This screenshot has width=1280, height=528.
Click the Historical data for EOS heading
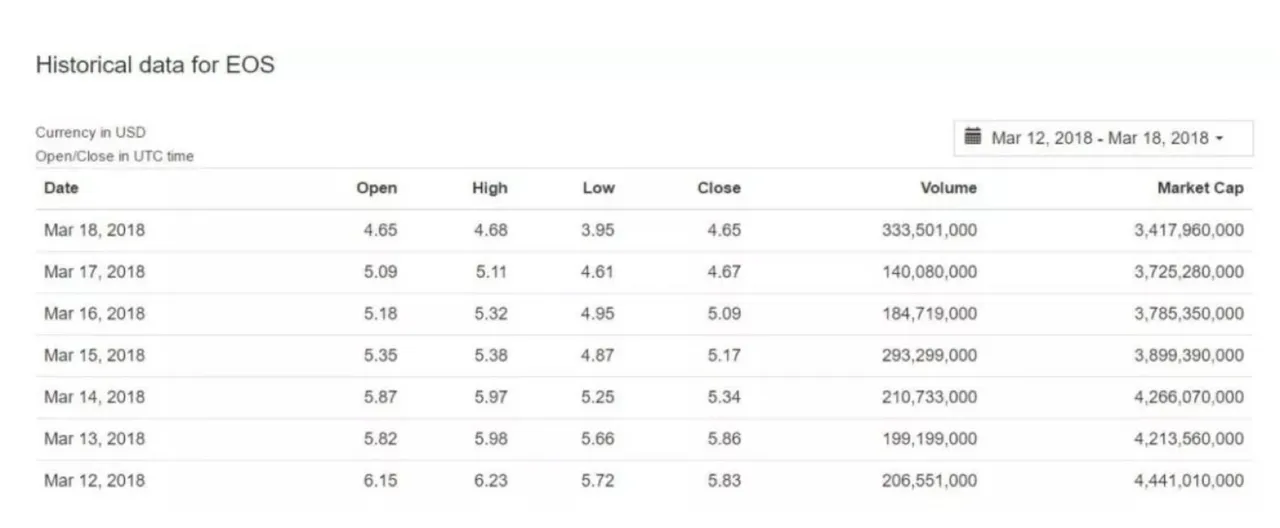pyautogui.click(x=155, y=65)
